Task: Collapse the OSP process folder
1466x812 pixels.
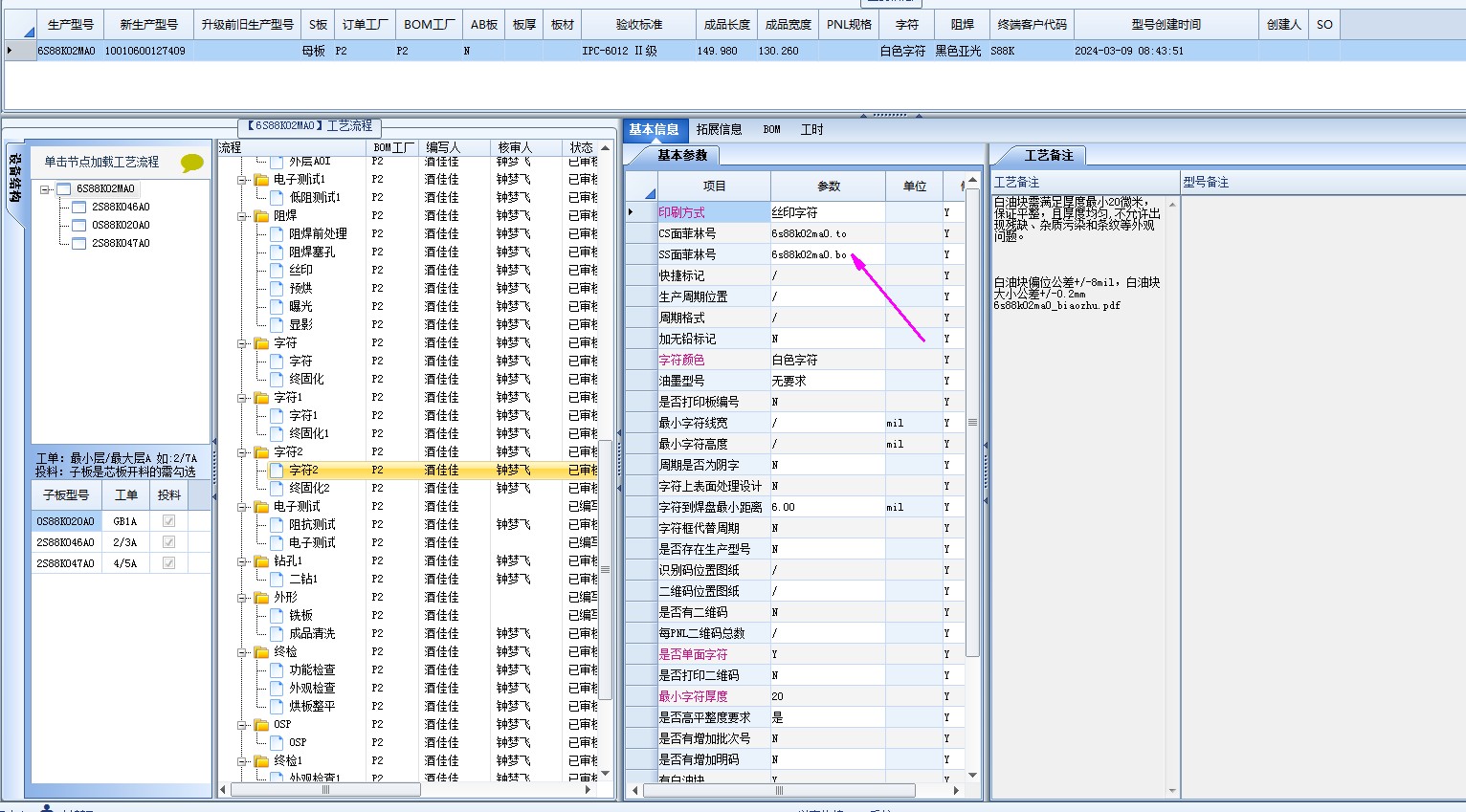Action: coord(243,725)
